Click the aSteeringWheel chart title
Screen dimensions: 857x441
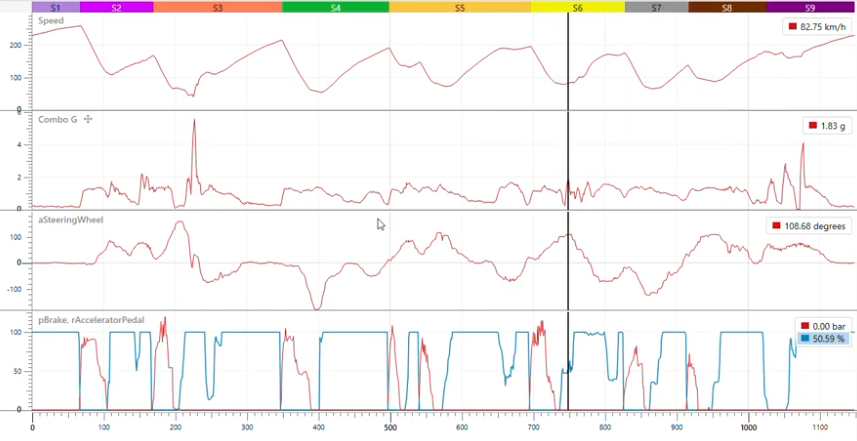[70, 219]
